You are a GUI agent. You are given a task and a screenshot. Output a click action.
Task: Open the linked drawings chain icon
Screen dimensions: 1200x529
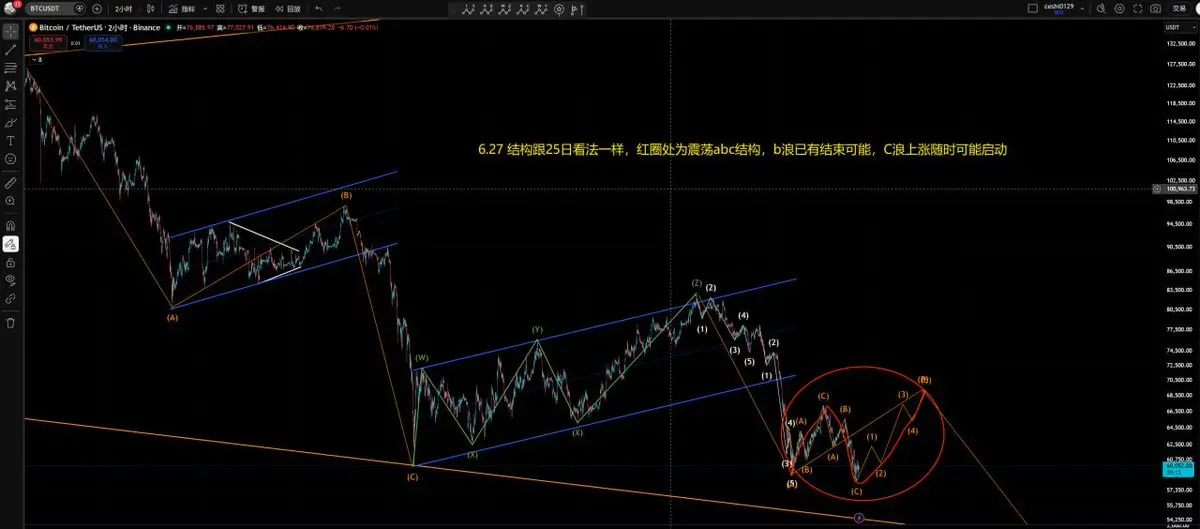[x=11, y=298]
